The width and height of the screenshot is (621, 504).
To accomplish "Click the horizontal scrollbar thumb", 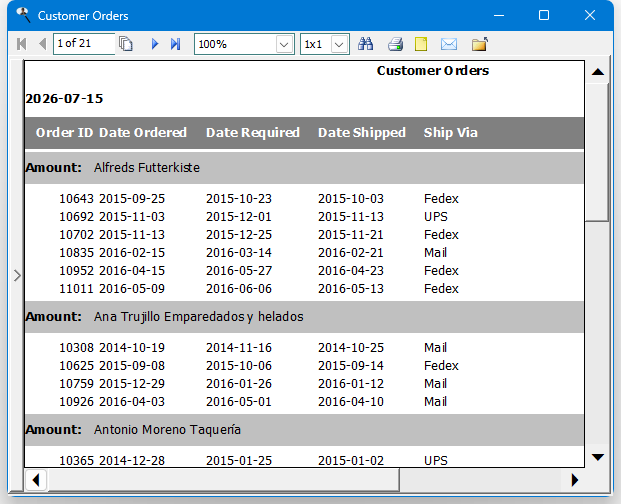I will (x=223, y=480).
